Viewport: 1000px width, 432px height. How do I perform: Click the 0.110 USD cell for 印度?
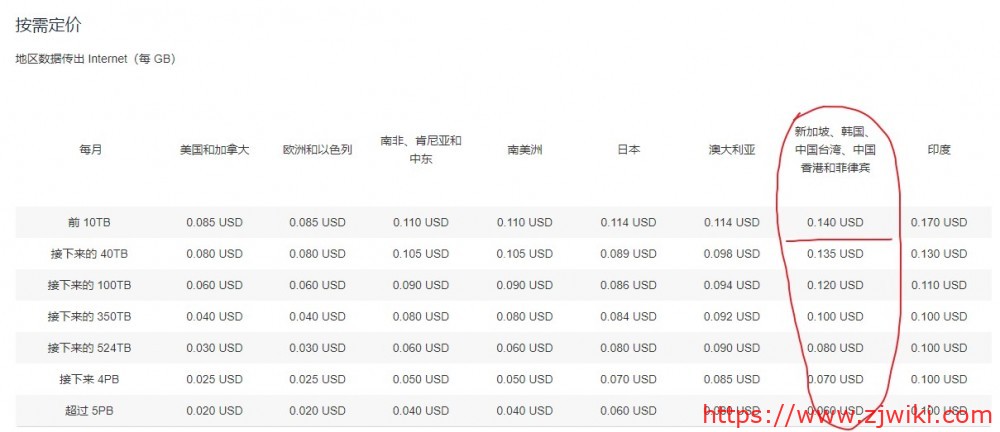point(939,285)
